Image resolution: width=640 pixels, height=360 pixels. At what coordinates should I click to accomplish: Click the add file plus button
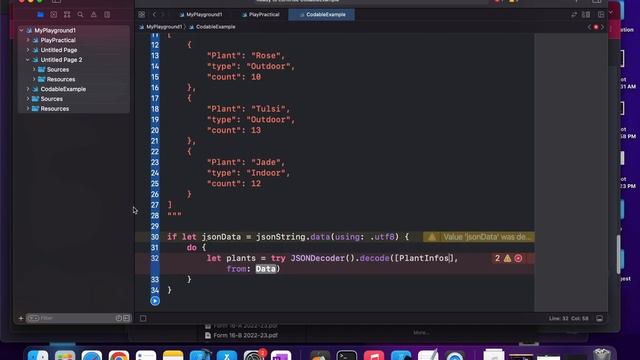click(21, 318)
